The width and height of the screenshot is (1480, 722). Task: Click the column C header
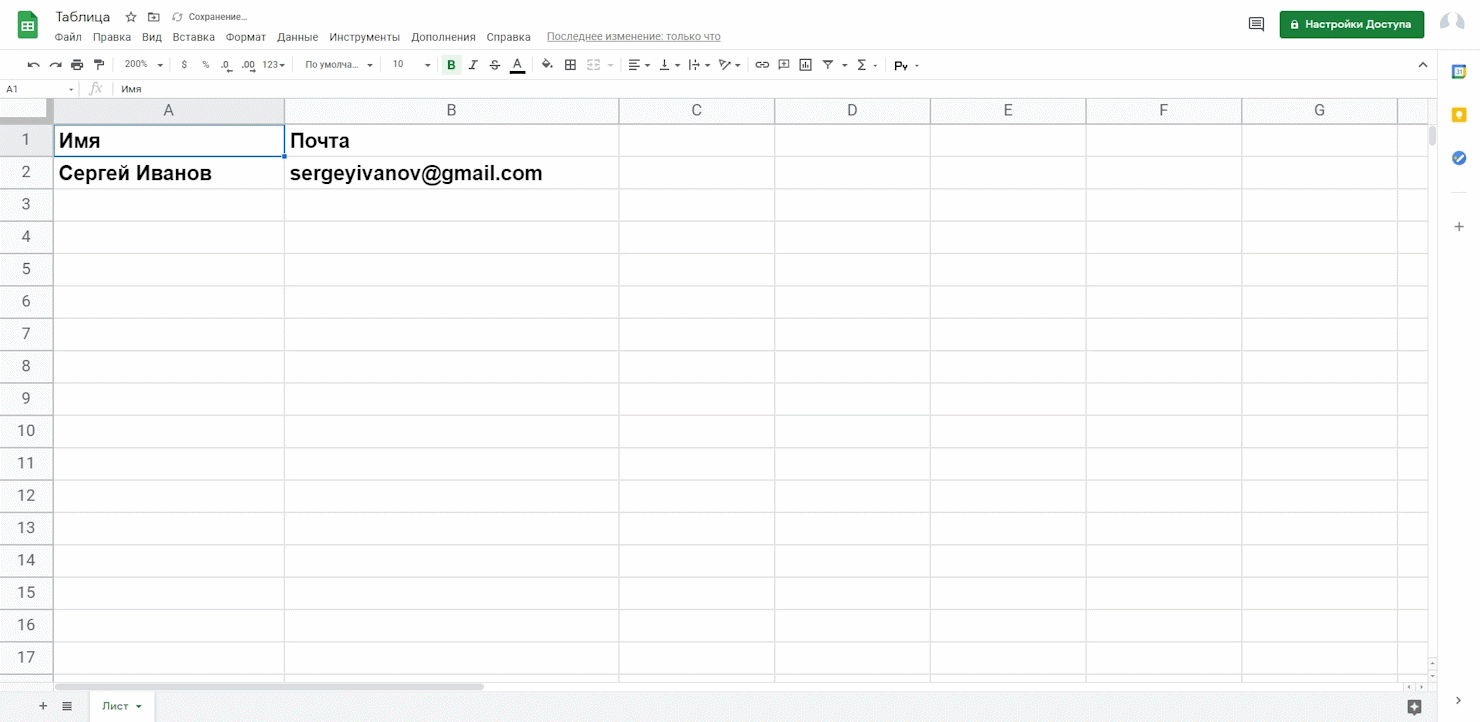(x=697, y=110)
